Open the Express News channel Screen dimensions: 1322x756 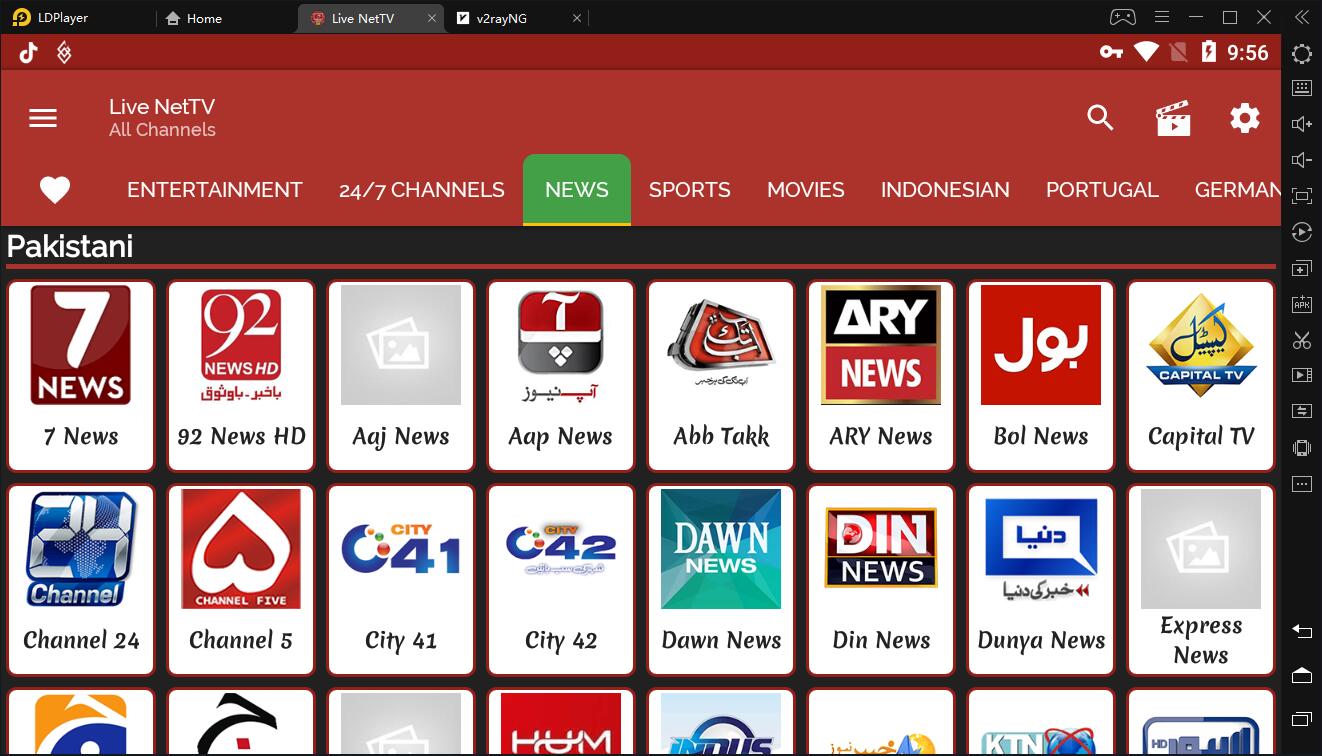click(x=1201, y=580)
